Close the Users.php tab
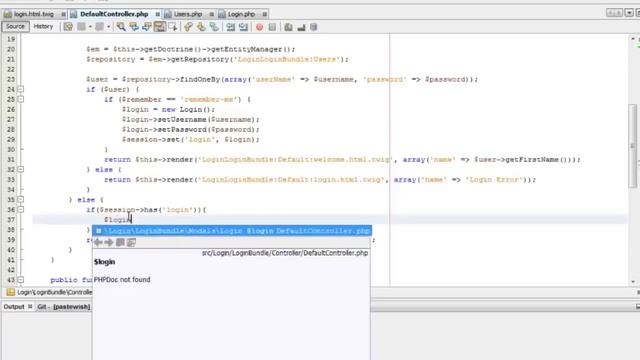This screenshot has height=360, width=640. pos(211,14)
